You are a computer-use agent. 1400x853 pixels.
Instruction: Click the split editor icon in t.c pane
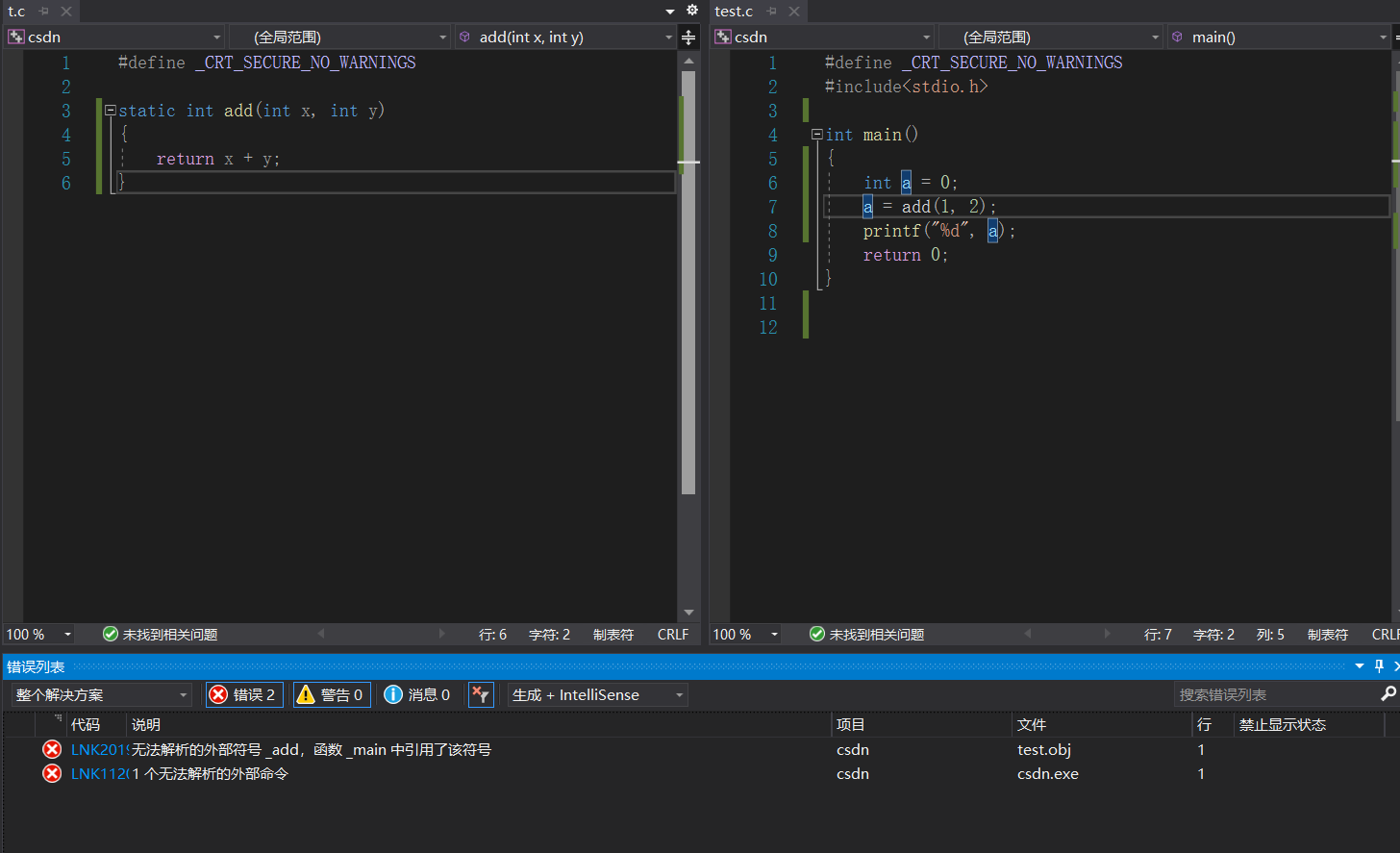click(x=688, y=38)
